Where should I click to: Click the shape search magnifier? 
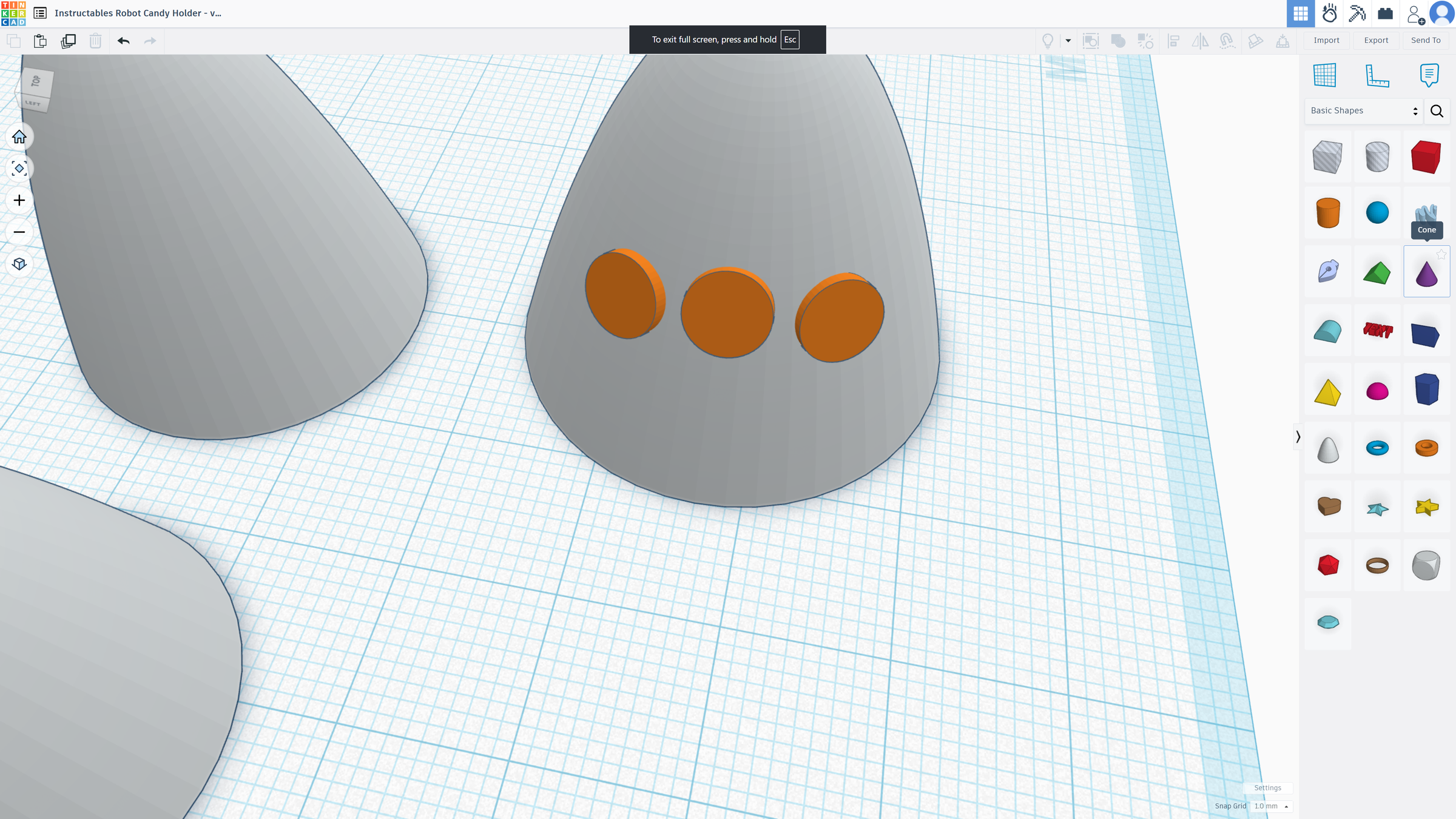pos(1437,111)
